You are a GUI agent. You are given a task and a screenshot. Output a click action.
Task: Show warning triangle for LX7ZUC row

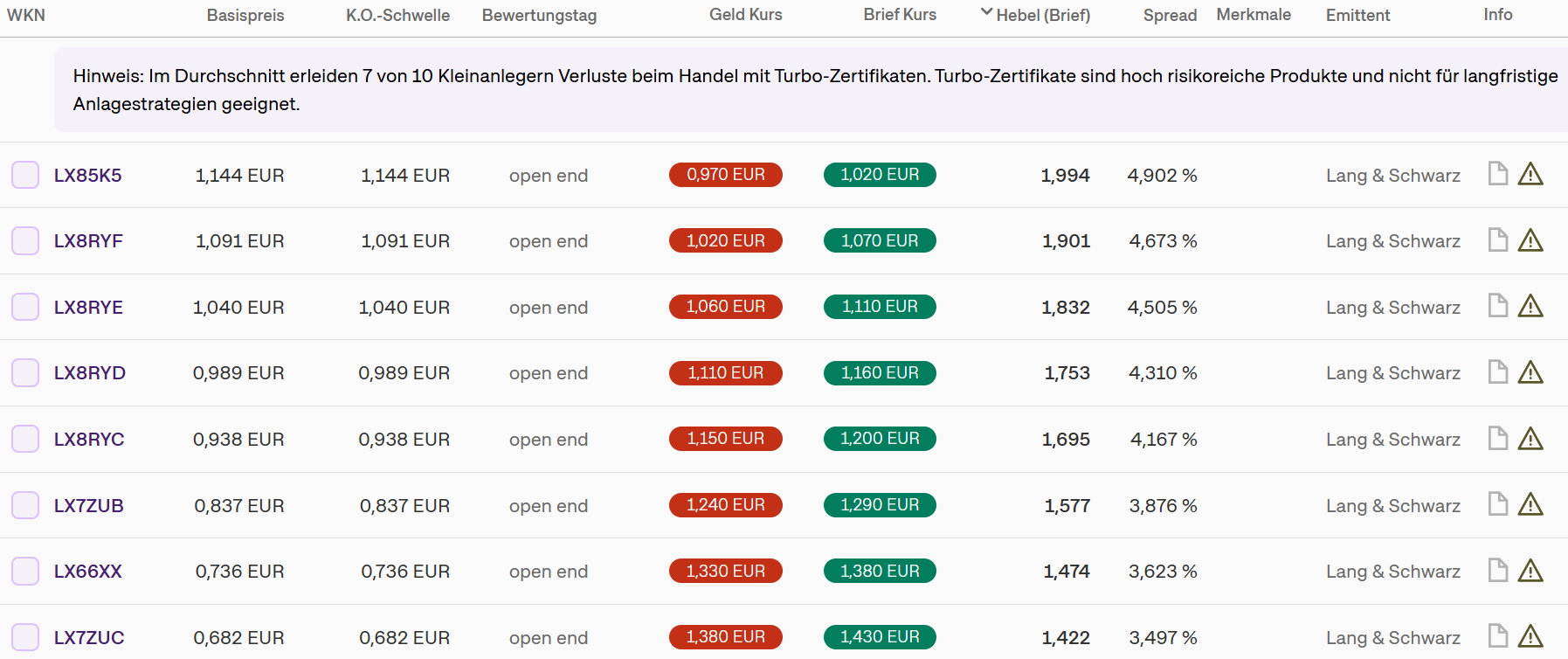pos(1530,636)
